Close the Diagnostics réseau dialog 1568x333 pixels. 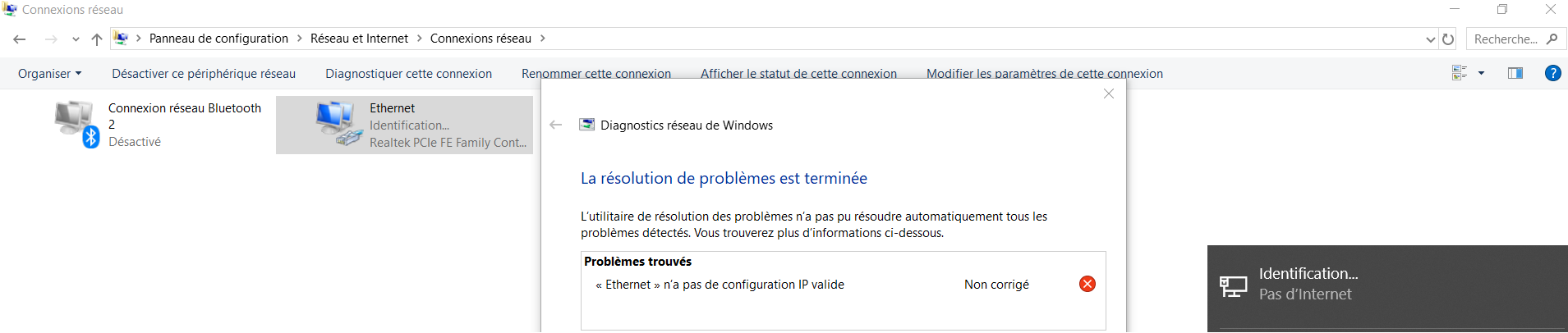tap(1109, 94)
